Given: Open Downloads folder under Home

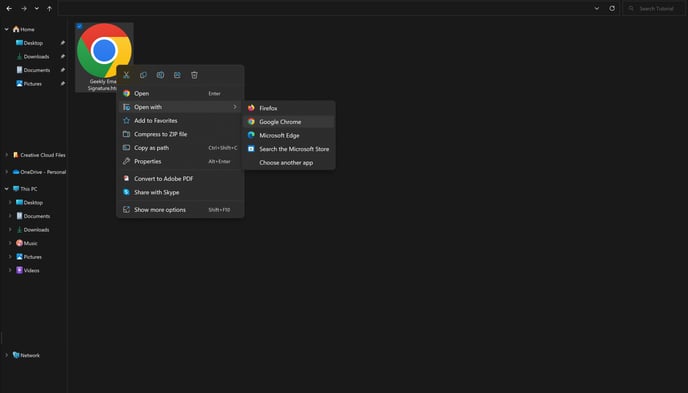Looking at the screenshot, I should [x=36, y=56].
